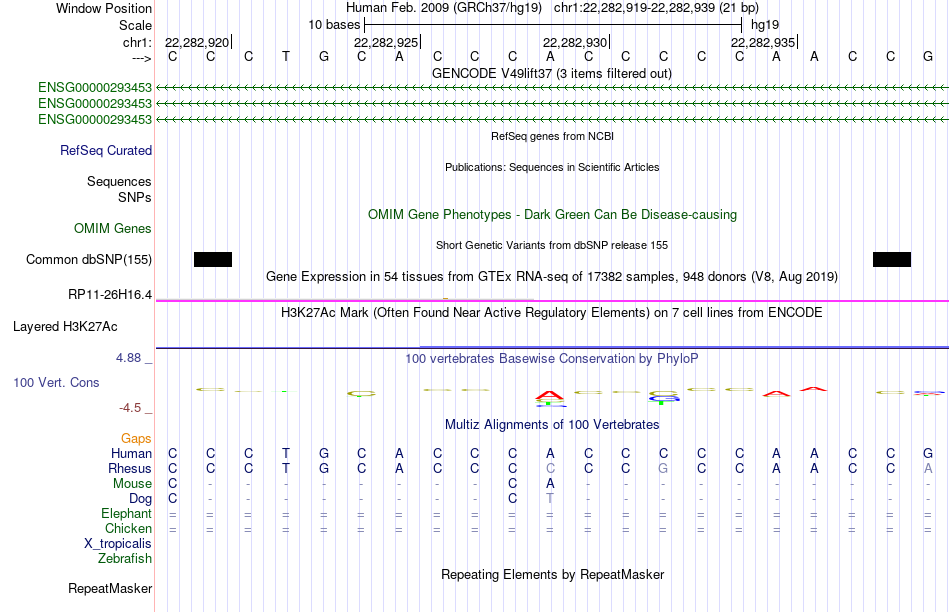The image size is (950, 612).
Task: Click the SNPs track label
Action: pos(135,198)
